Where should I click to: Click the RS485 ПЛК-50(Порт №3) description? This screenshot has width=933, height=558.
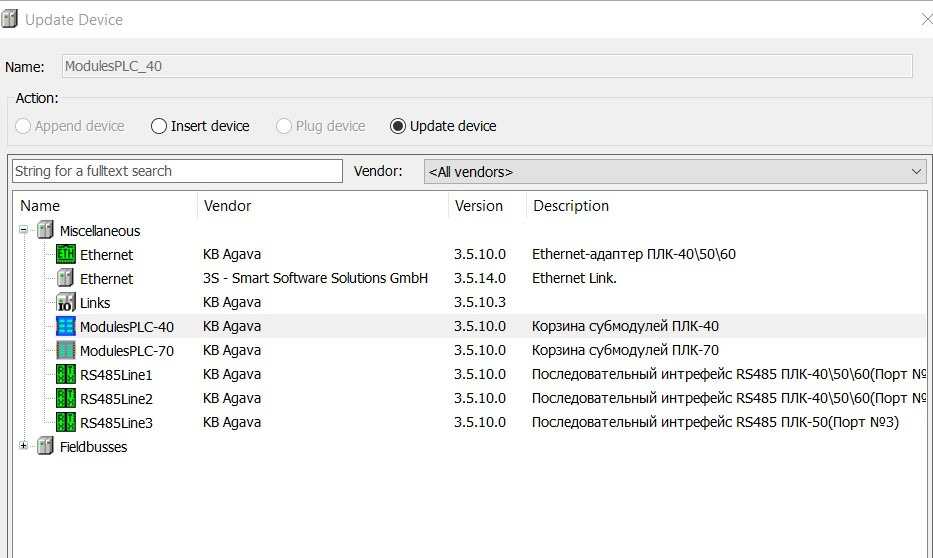[715, 422]
